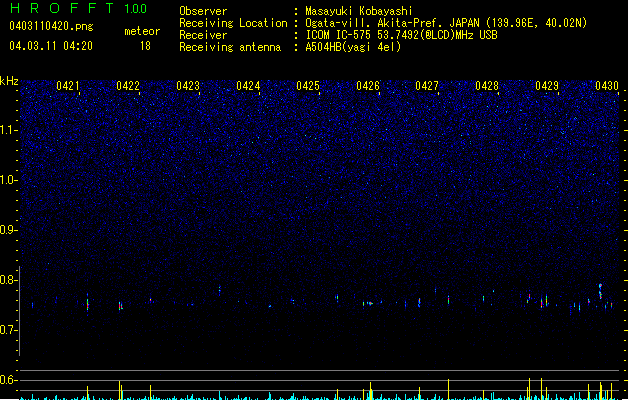Click the date stamp 04.03.11 04:20
Image resolution: width=629 pixels, height=400 pixels.
click(x=51, y=46)
